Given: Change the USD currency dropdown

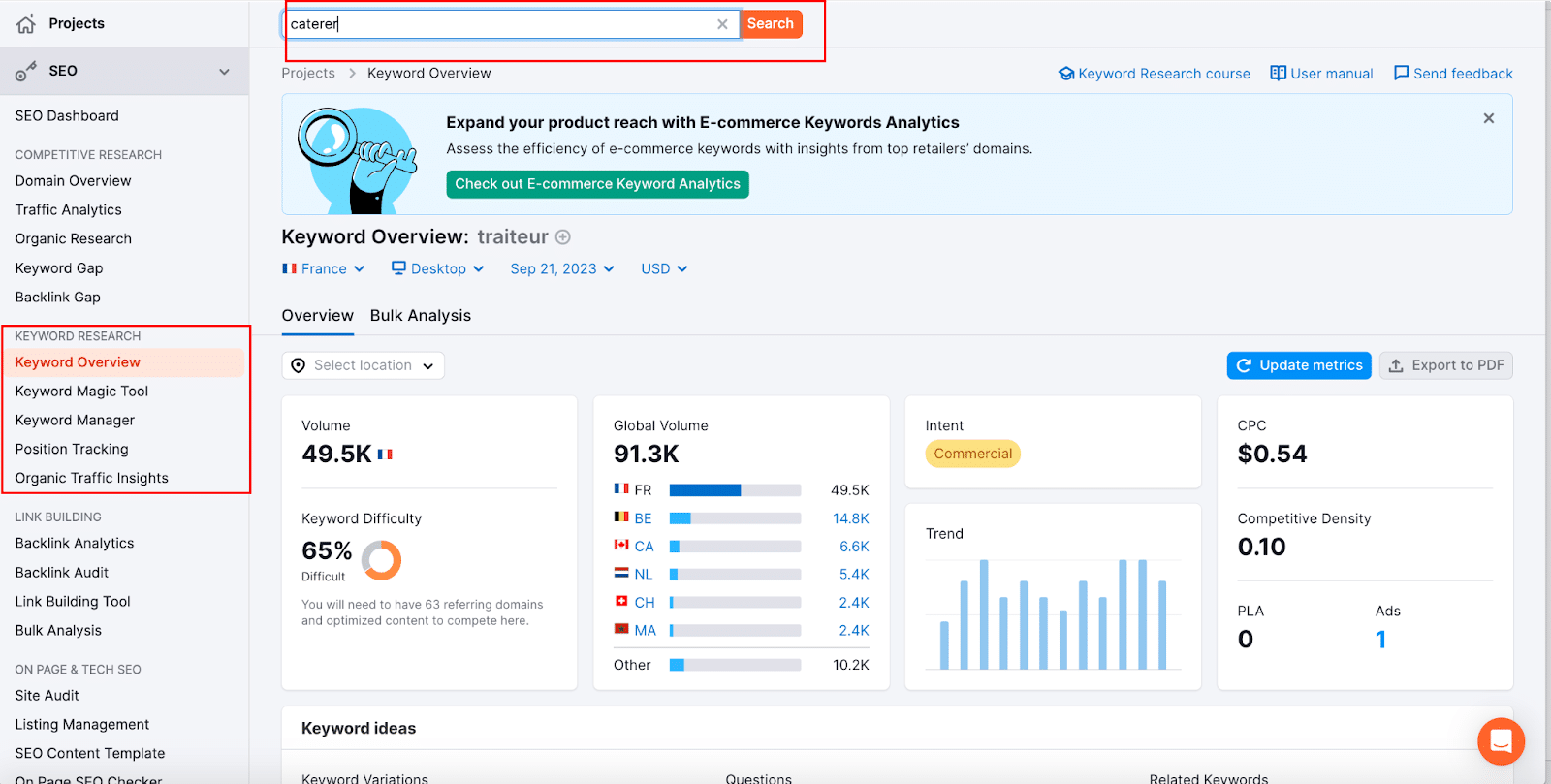Looking at the screenshot, I should (x=664, y=268).
